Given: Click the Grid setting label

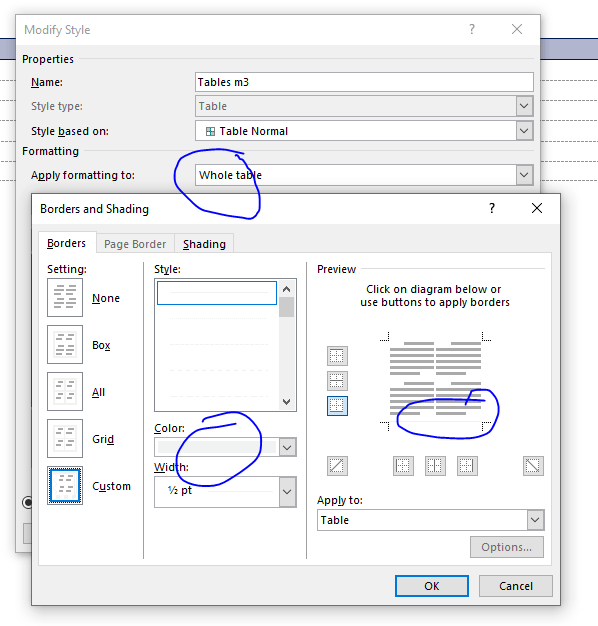Looking at the screenshot, I should point(103,439).
